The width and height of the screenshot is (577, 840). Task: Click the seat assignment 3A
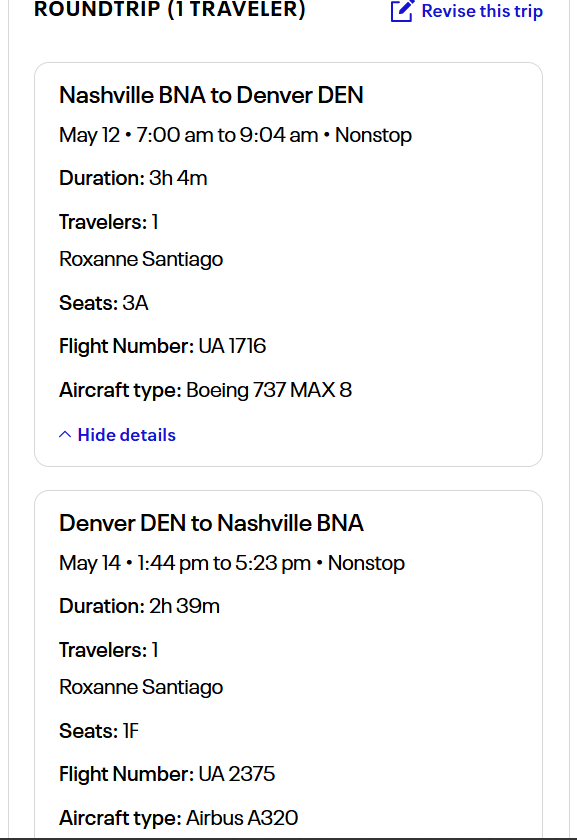point(135,303)
